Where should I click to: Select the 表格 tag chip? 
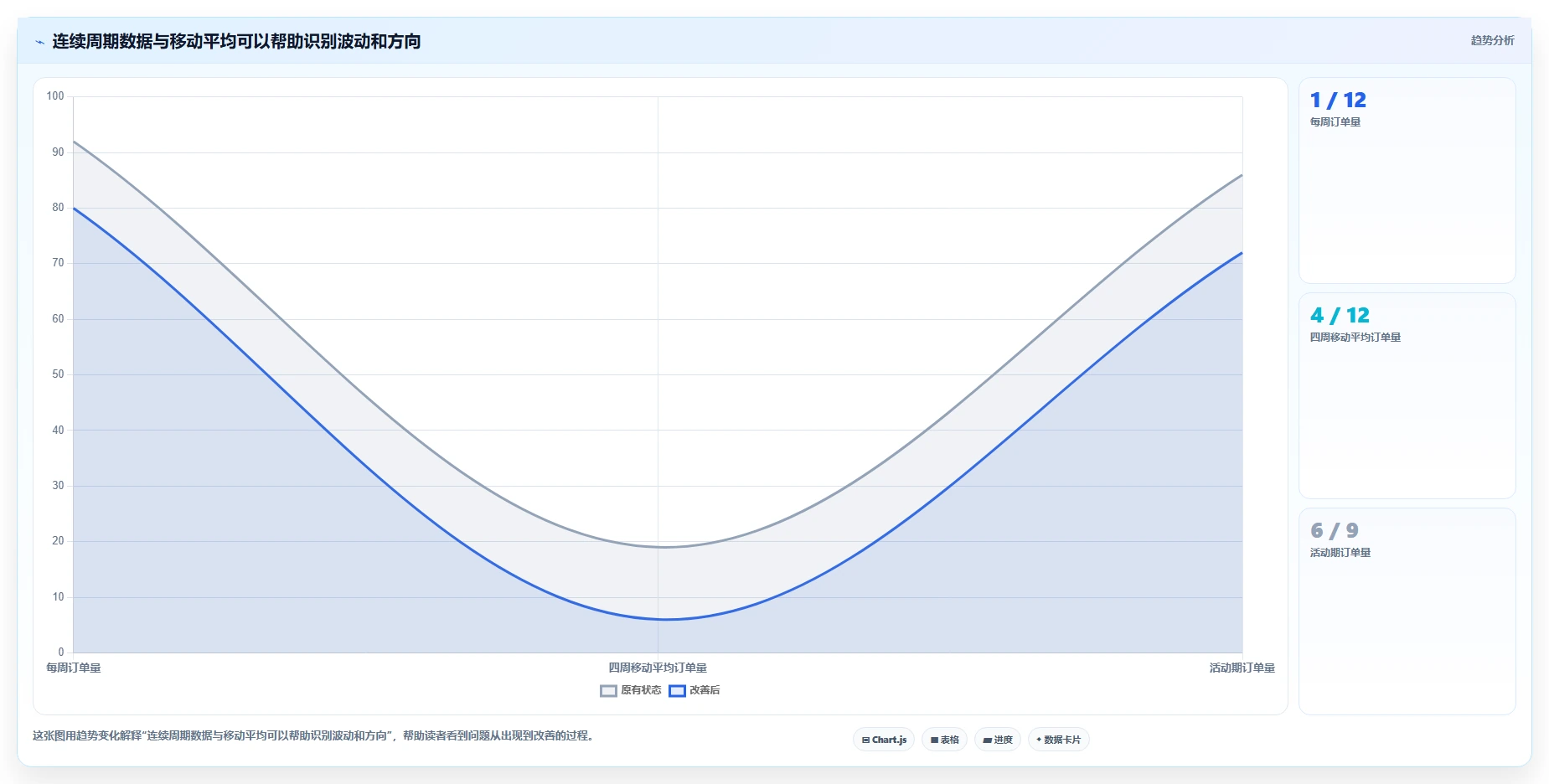click(944, 740)
